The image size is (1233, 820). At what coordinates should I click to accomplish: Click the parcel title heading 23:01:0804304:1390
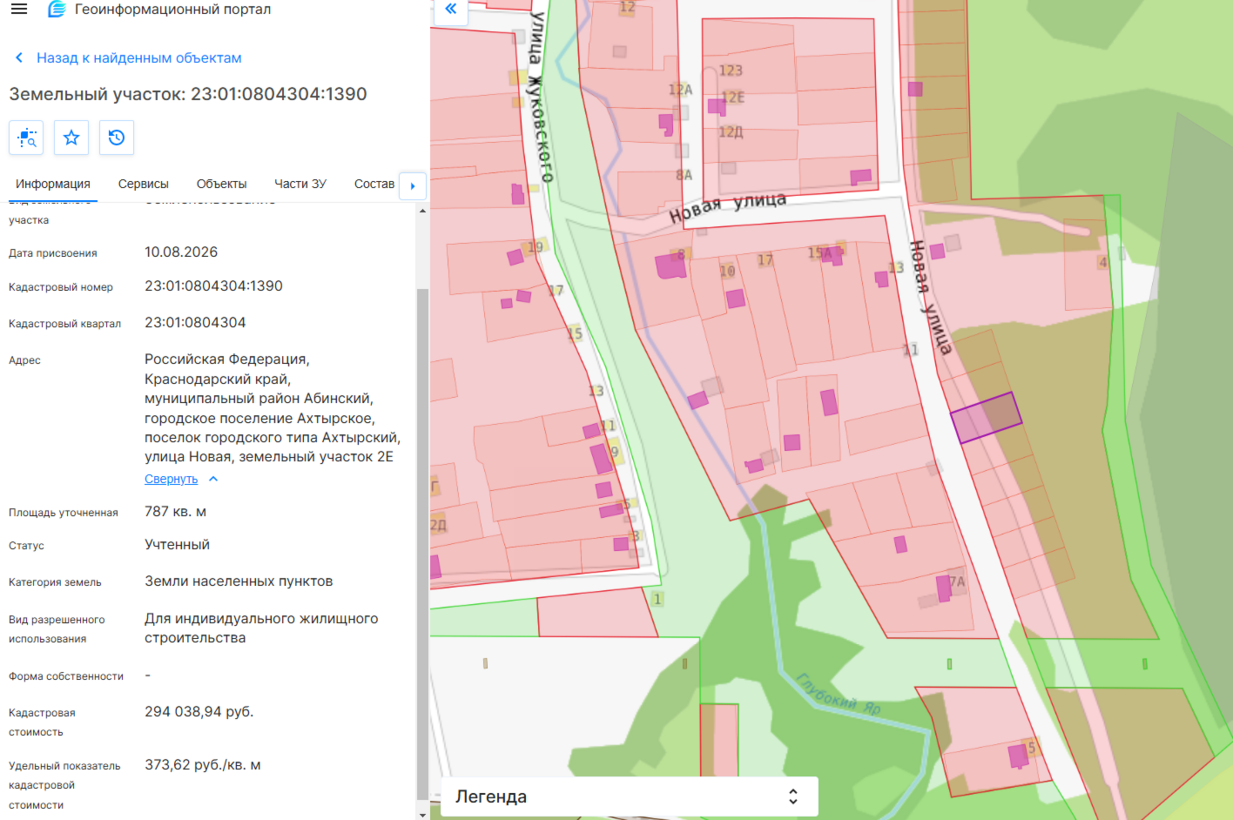click(188, 94)
